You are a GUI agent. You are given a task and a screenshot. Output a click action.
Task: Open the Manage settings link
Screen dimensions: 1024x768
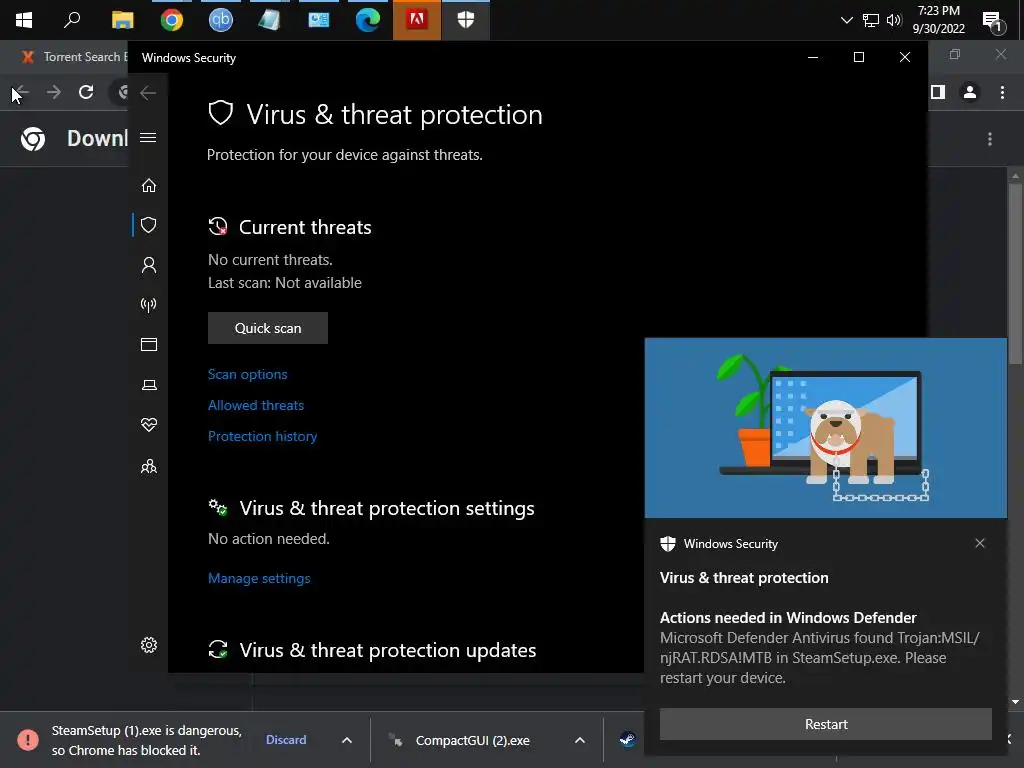259,578
